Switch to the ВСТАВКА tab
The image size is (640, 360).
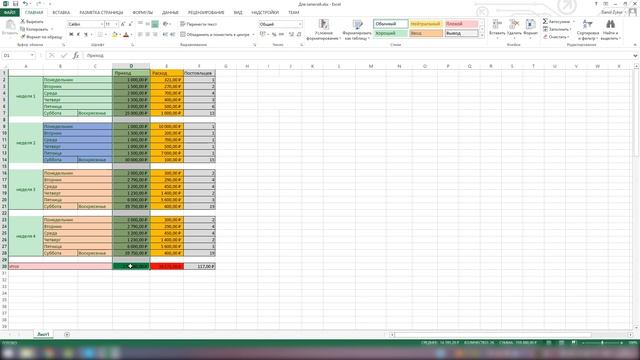tap(61, 12)
